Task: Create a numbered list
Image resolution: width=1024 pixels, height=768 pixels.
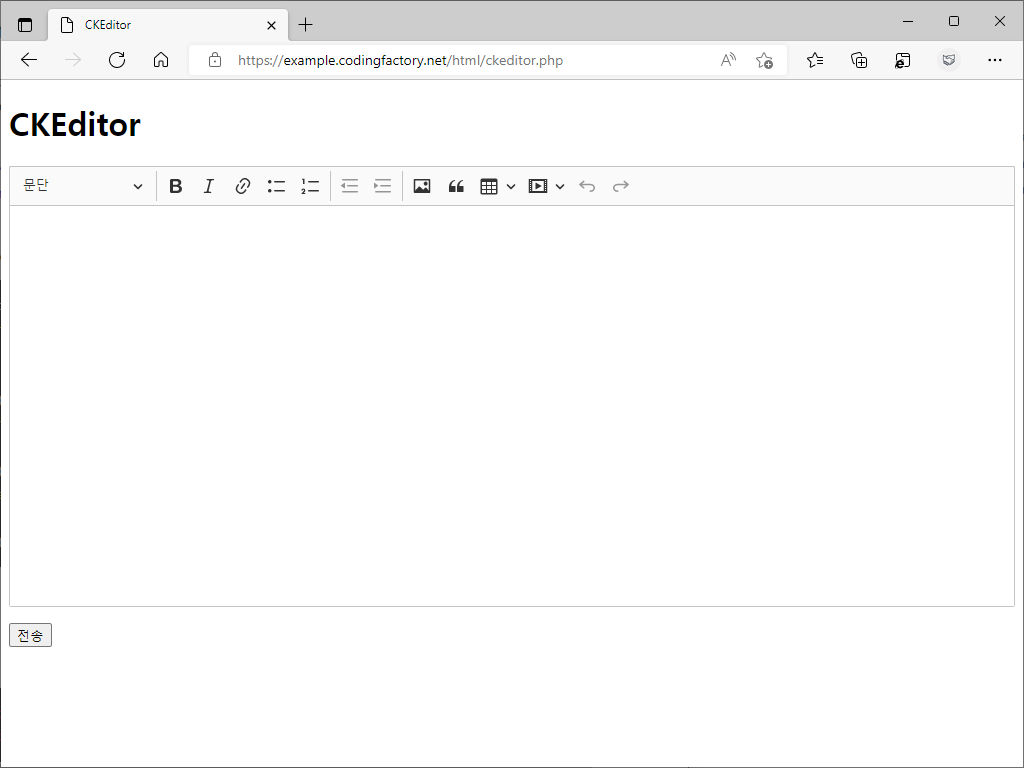Action: [x=310, y=186]
